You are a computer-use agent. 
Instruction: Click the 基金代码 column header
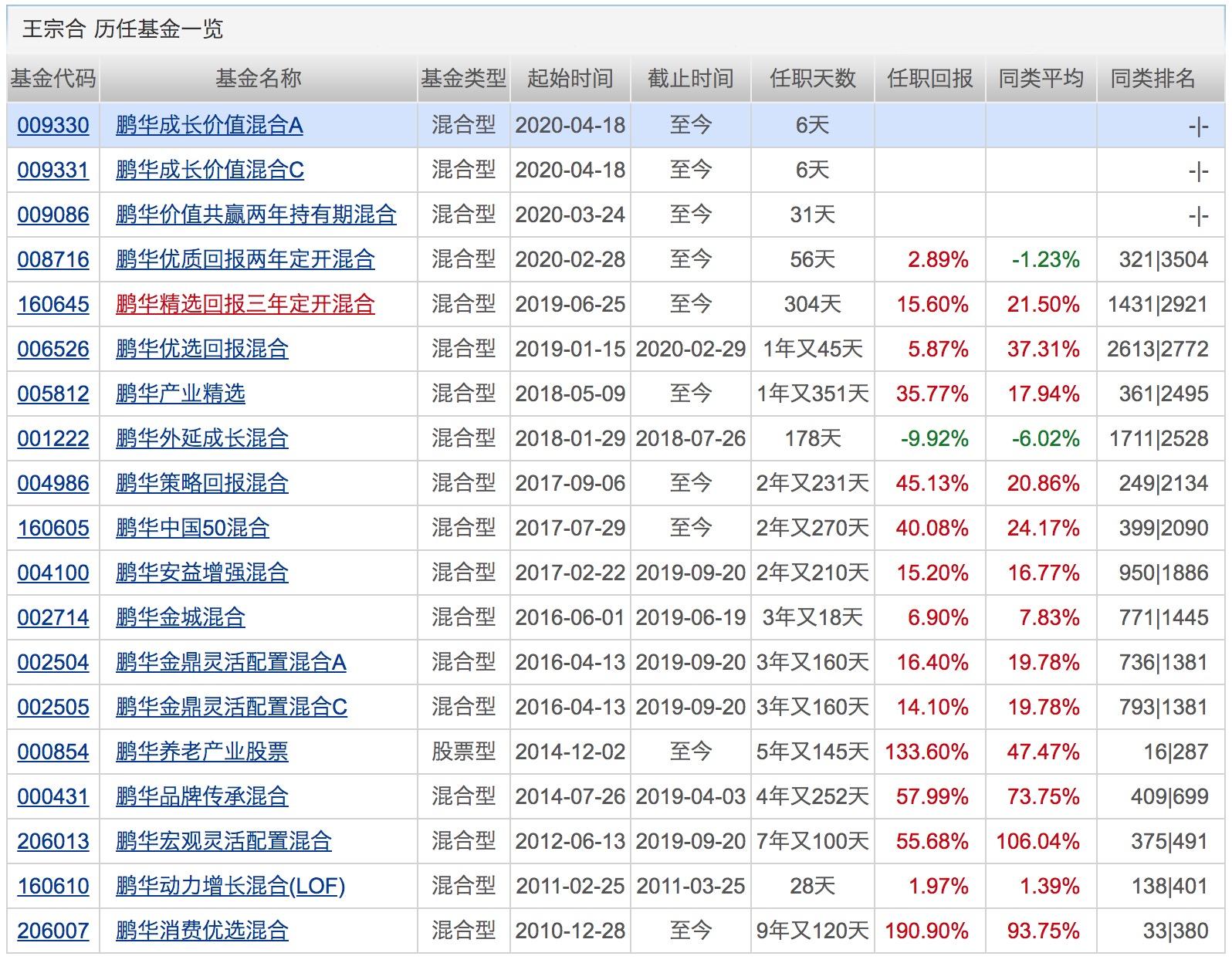[53, 78]
